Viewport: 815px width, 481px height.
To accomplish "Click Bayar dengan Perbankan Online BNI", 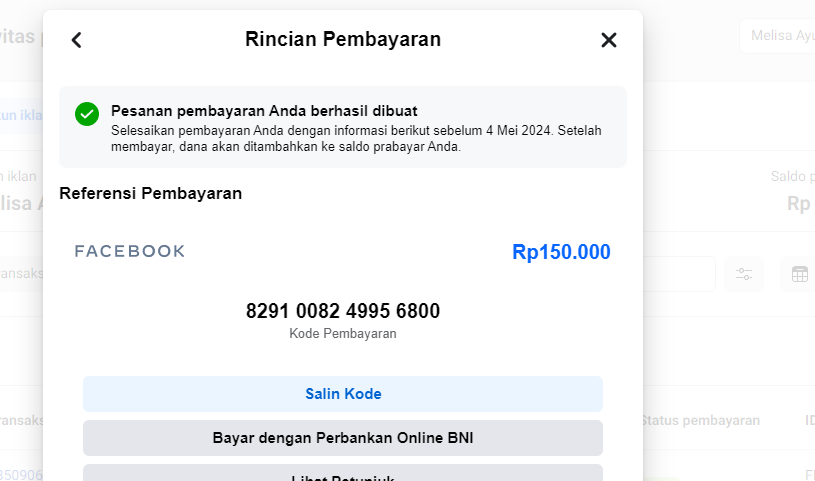I will [342, 438].
